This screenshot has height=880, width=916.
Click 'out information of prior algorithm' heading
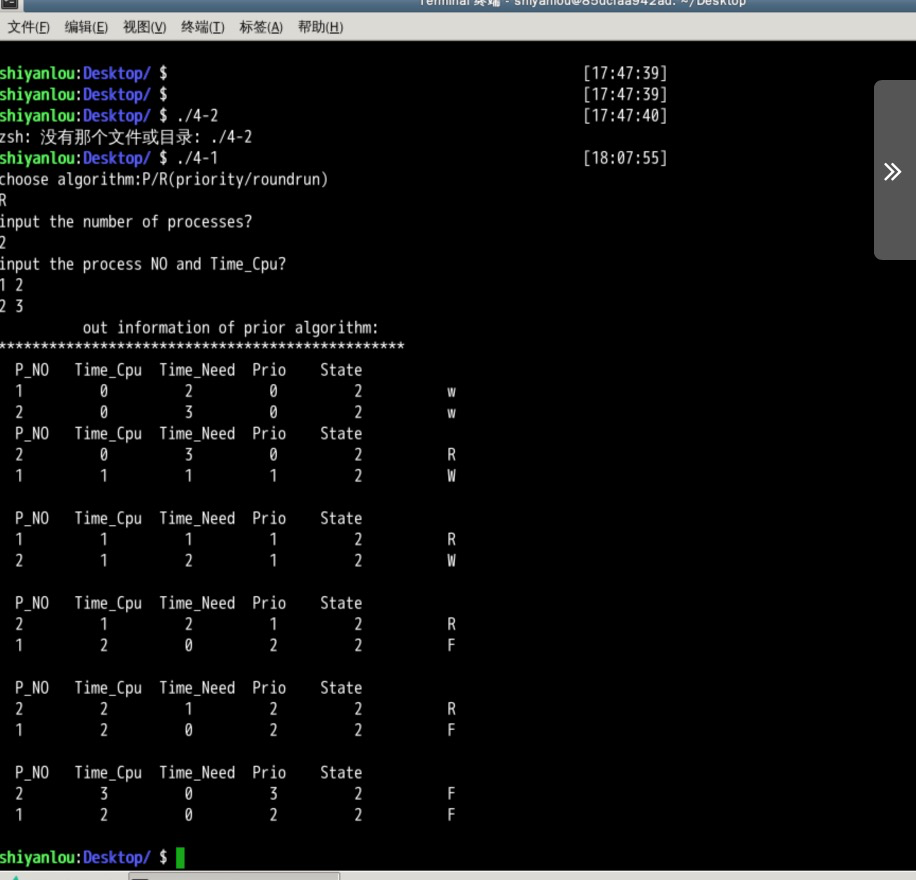(x=230, y=328)
